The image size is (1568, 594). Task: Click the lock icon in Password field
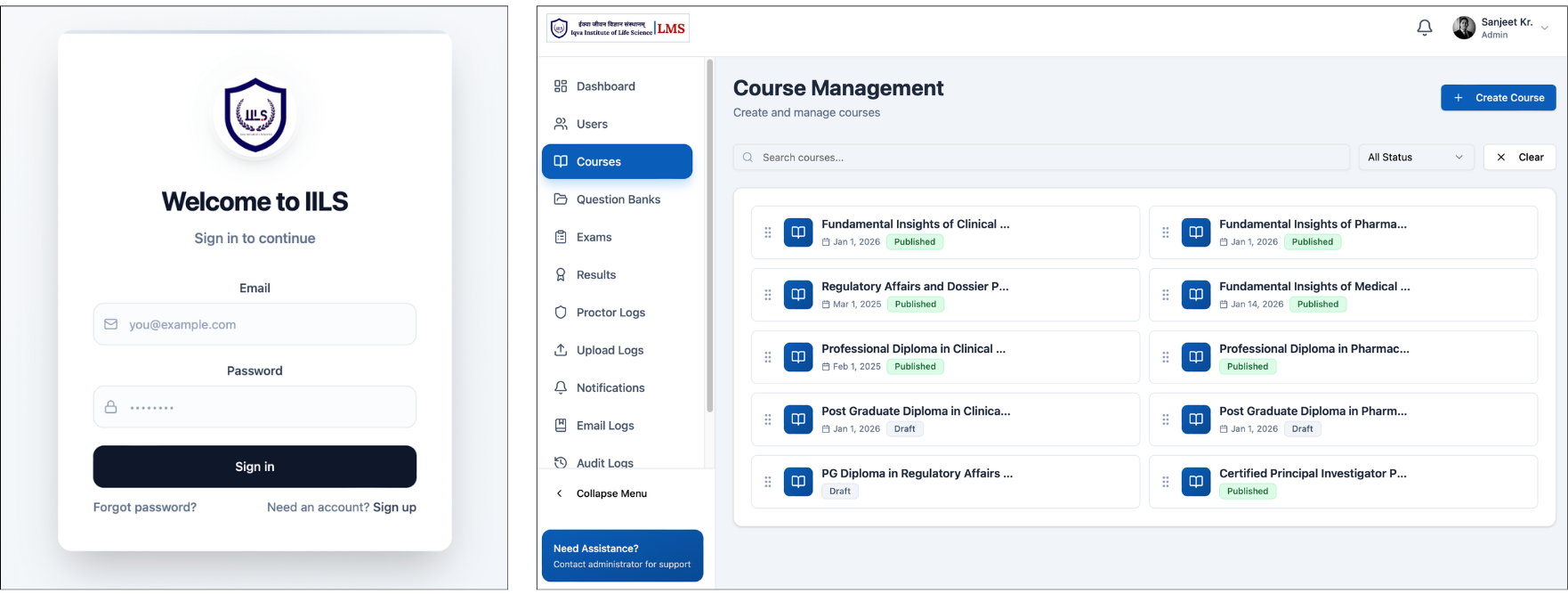click(x=111, y=407)
